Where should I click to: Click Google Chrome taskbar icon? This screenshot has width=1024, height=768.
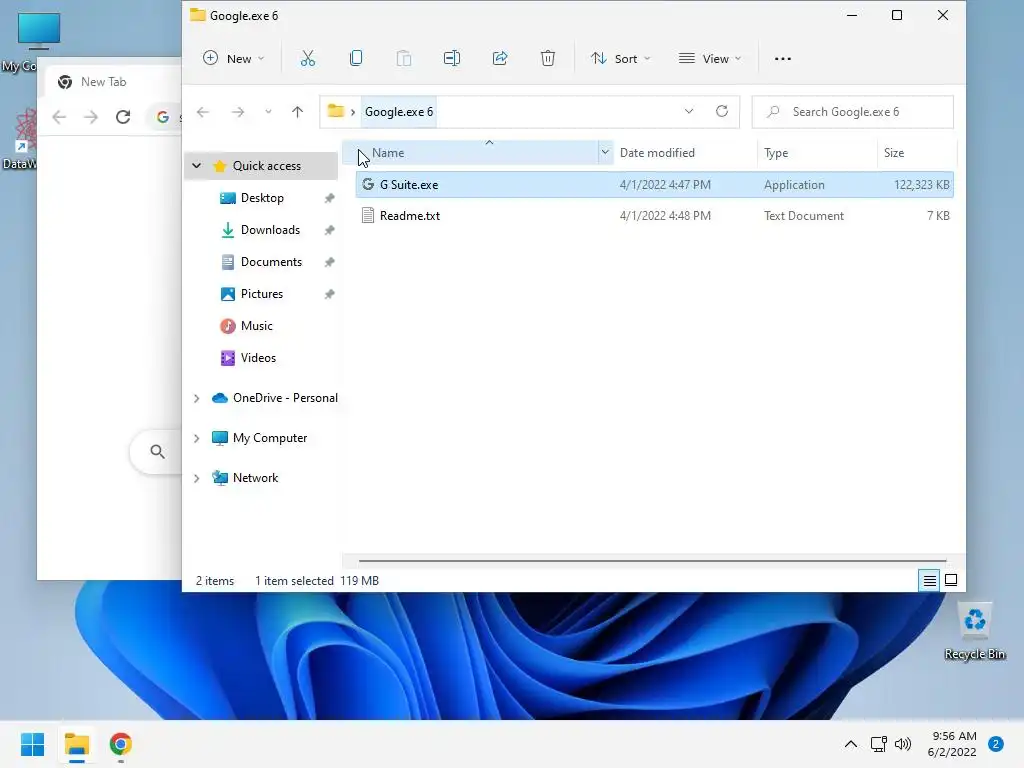(121, 744)
